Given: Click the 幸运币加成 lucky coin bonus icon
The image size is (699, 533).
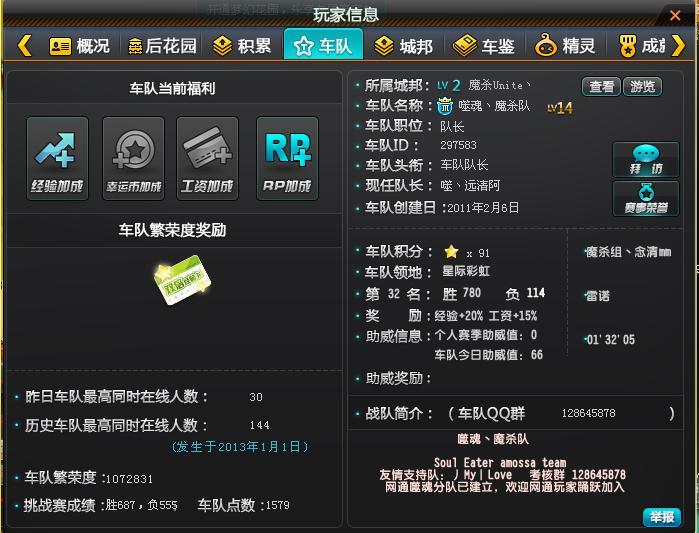Looking at the screenshot, I should [x=133, y=158].
